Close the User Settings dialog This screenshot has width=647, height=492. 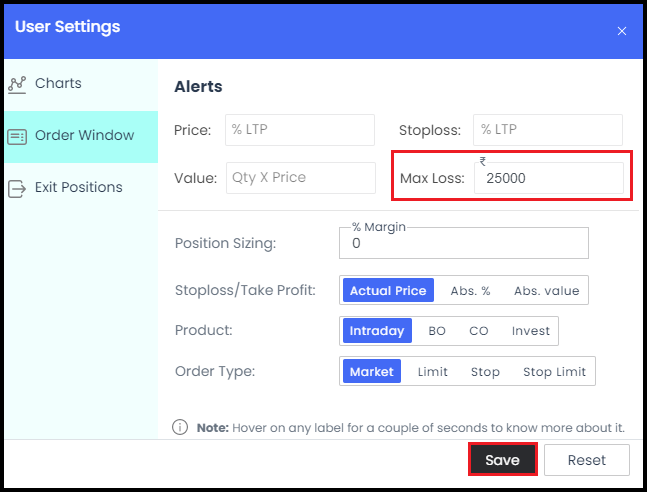click(621, 31)
